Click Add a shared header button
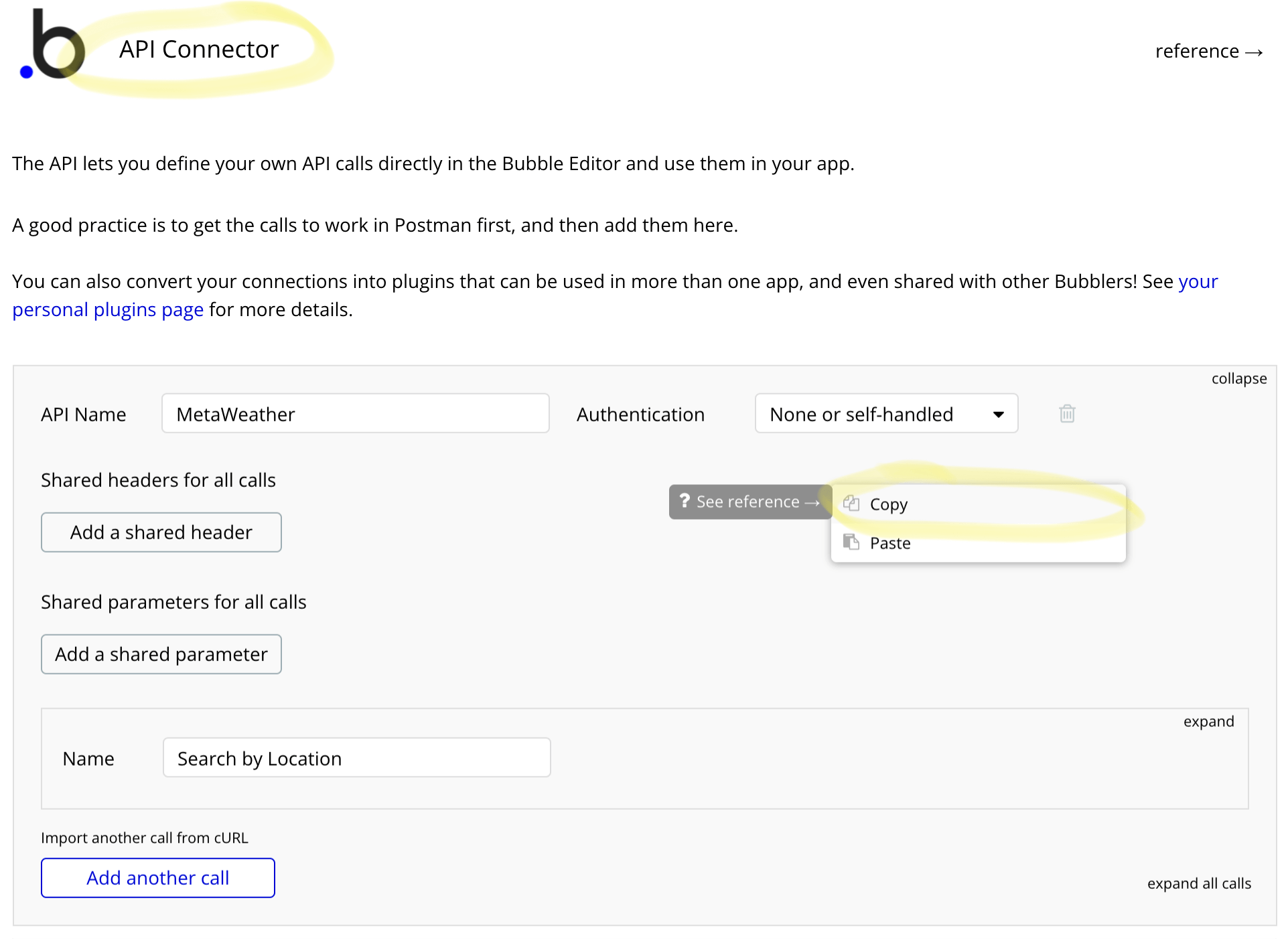This screenshot has height=939, width=1288. pyautogui.click(x=161, y=532)
